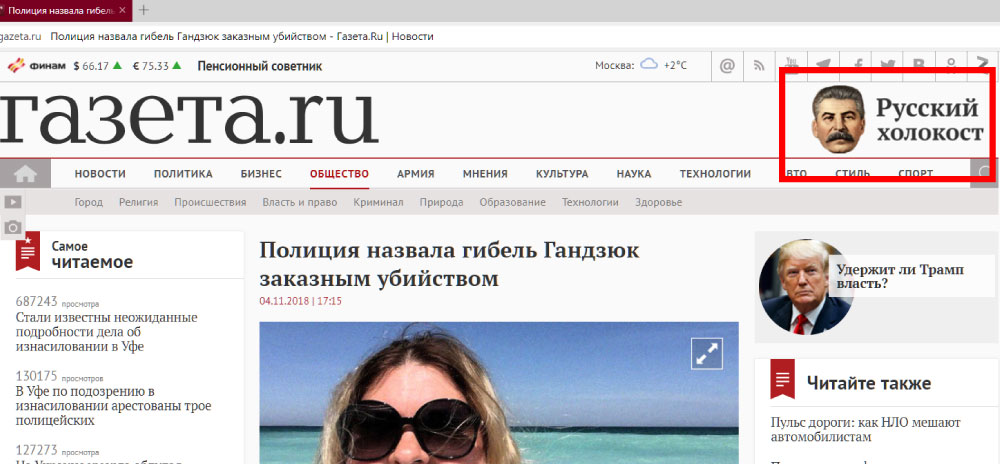The height and width of the screenshot is (464, 1000).
Task: Open the email @ icon in header
Action: coord(727,66)
